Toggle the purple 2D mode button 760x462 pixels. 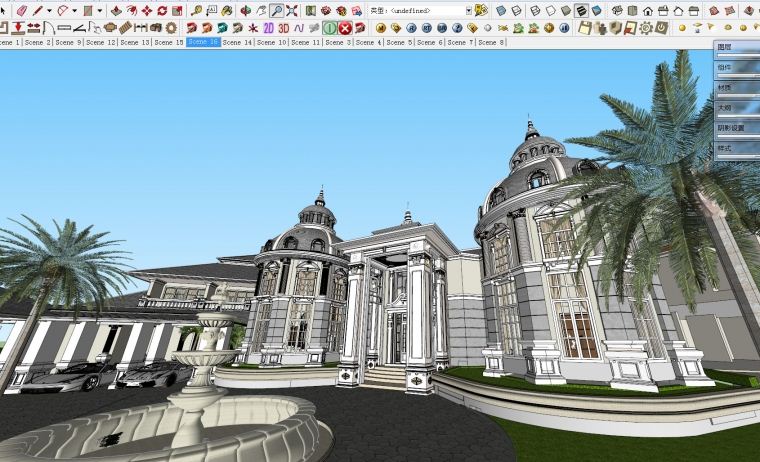pos(269,28)
